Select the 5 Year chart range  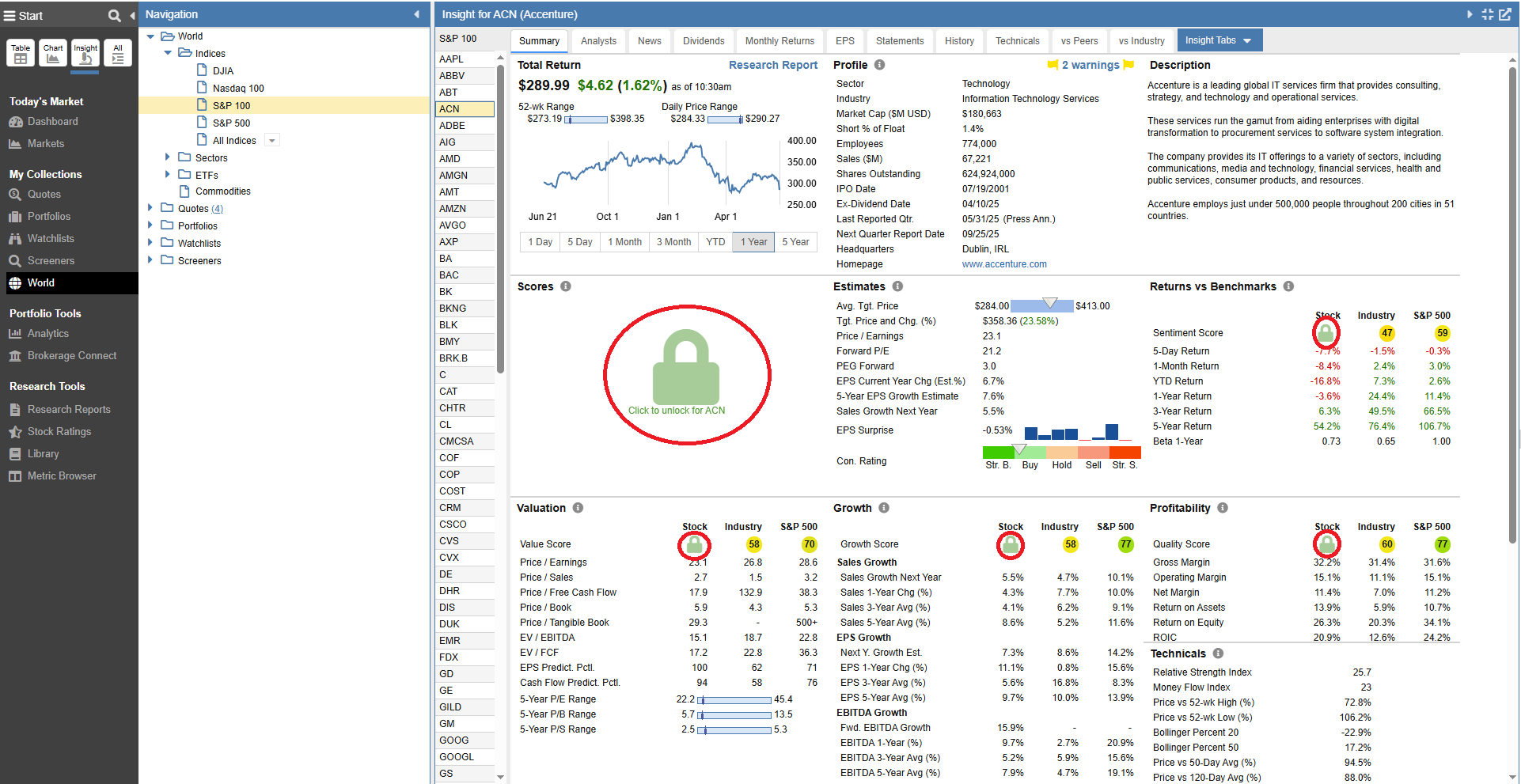[x=795, y=242]
